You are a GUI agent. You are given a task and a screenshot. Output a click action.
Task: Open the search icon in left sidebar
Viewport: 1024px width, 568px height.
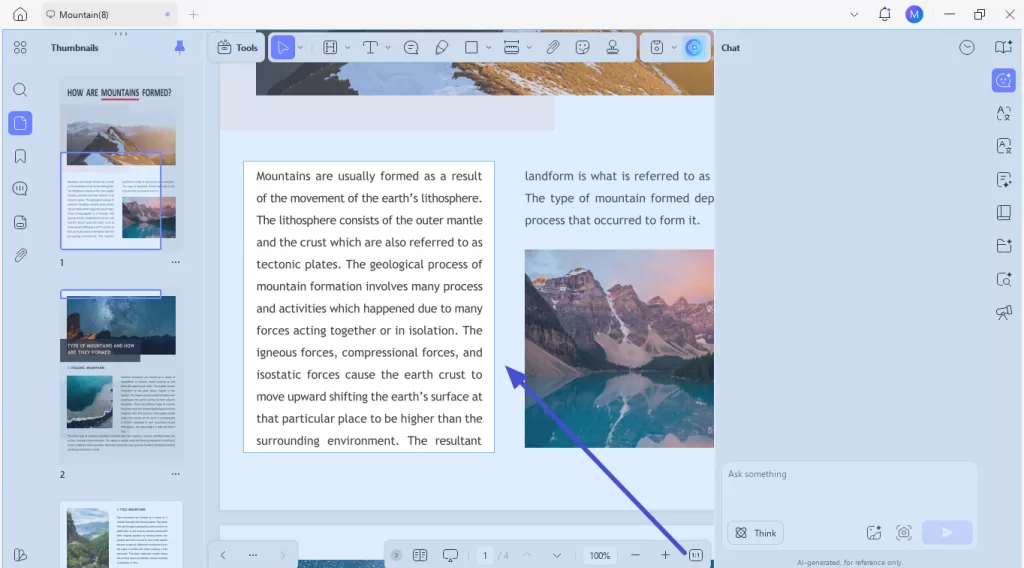pyautogui.click(x=20, y=90)
